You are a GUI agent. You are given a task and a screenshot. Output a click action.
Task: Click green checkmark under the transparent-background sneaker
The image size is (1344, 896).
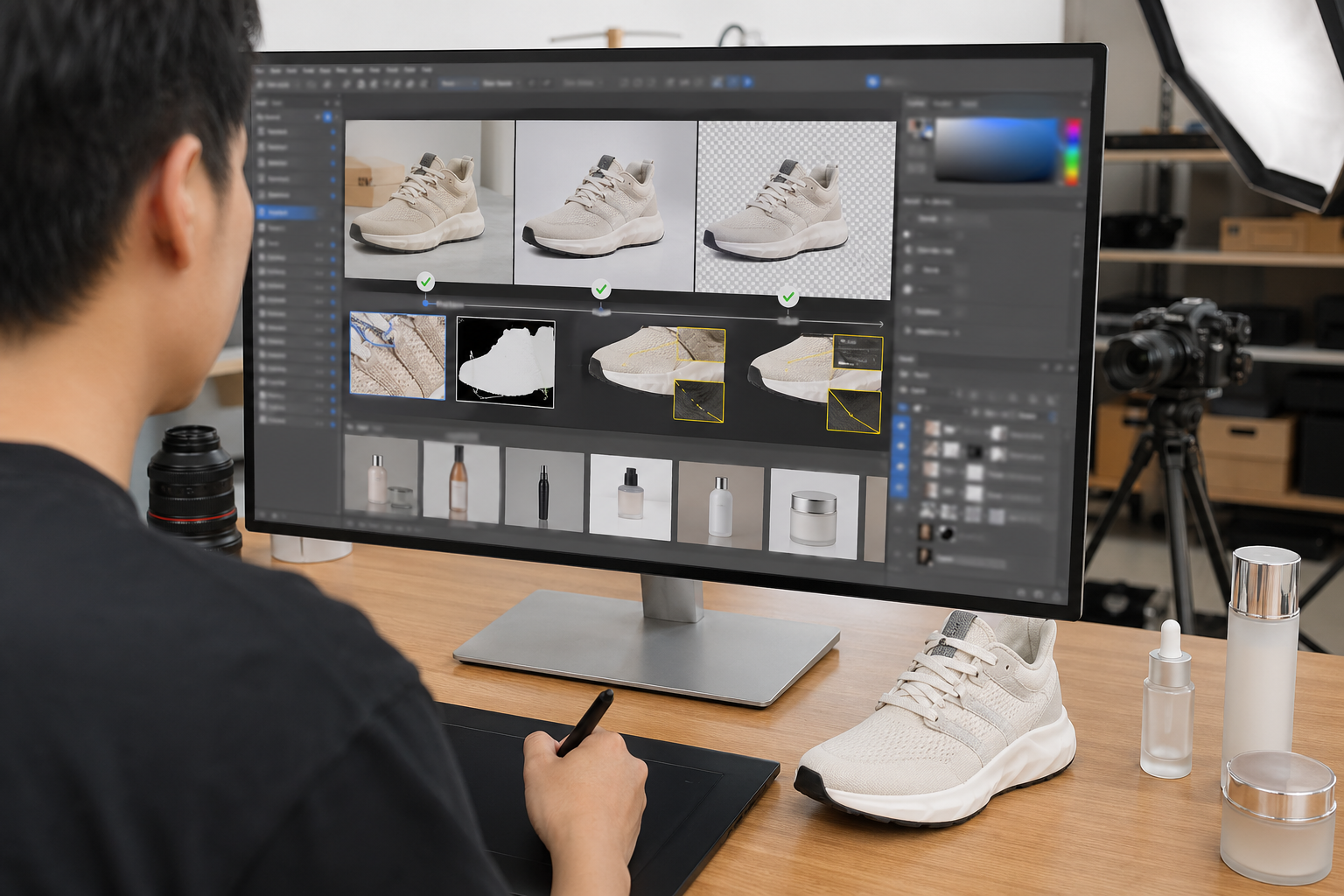point(788,297)
